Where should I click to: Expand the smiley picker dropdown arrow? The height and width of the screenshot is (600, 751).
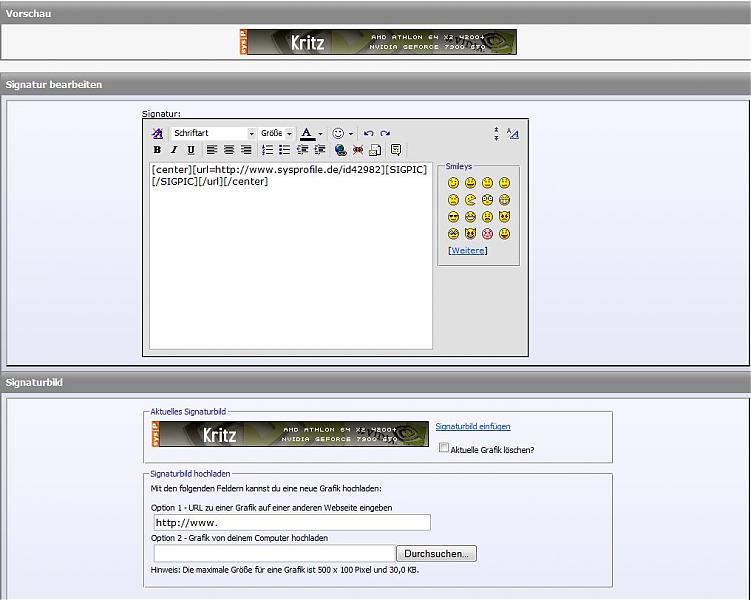click(351, 133)
